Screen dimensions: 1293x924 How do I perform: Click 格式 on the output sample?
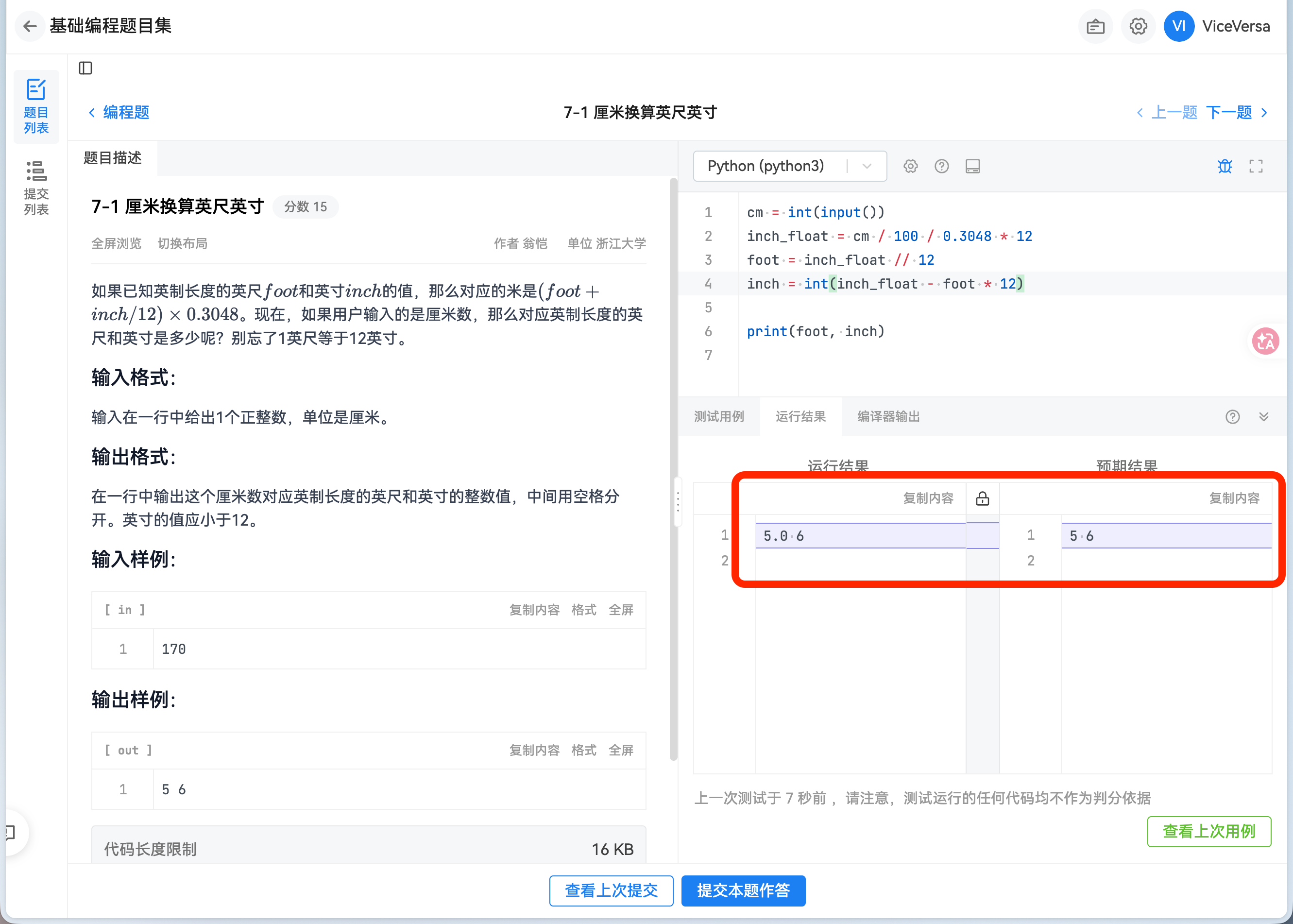point(584,751)
